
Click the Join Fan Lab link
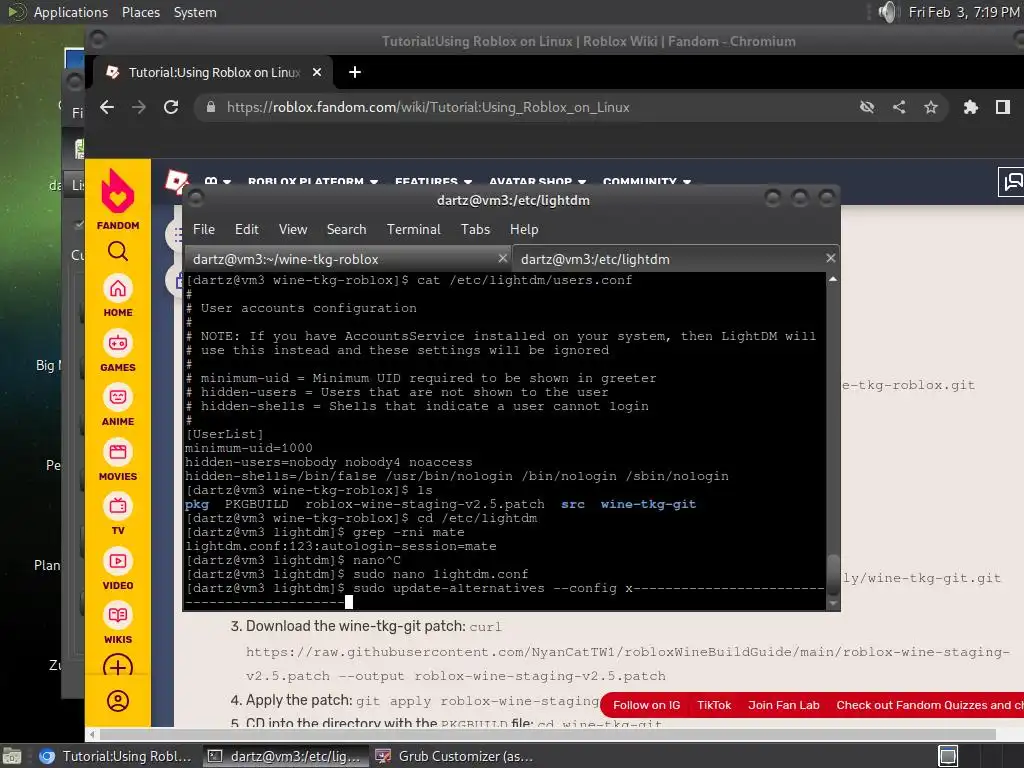coord(784,705)
